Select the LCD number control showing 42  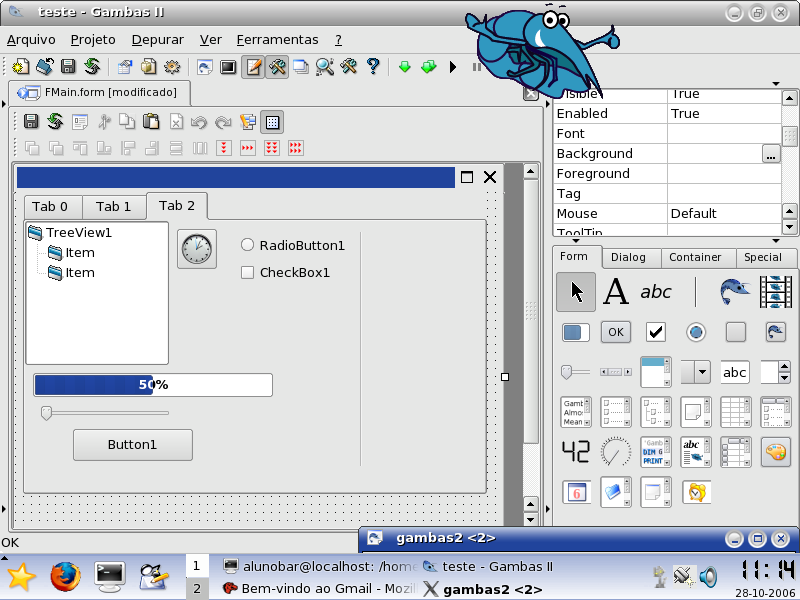(x=576, y=452)
